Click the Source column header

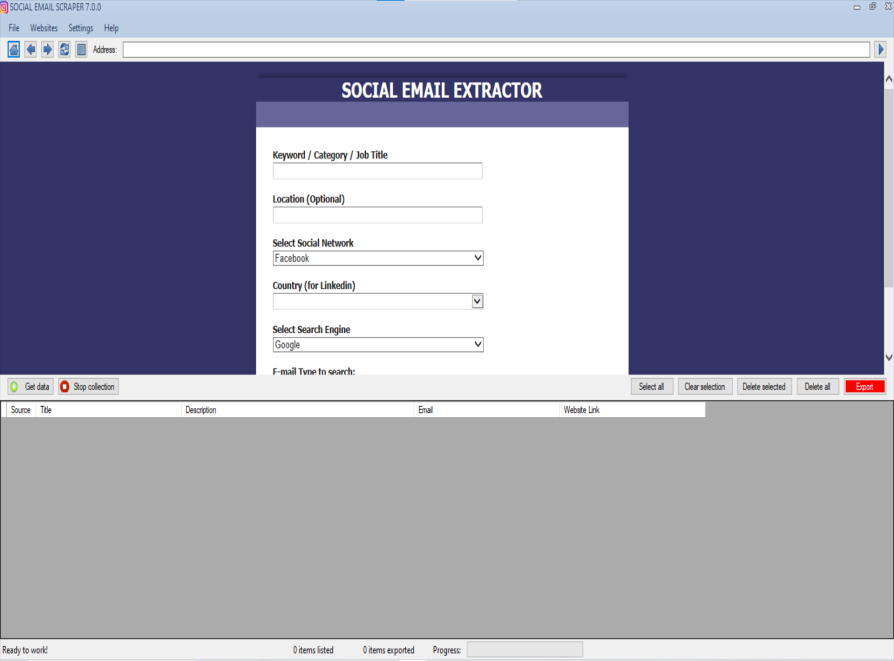tap(21, 410)
